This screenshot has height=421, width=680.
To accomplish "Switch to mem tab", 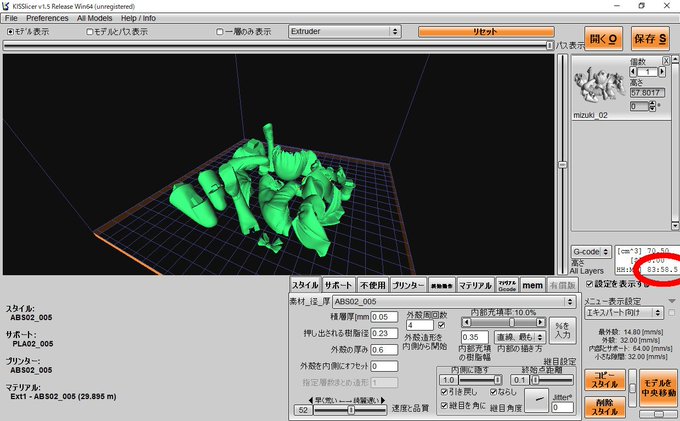I will 533,285.
